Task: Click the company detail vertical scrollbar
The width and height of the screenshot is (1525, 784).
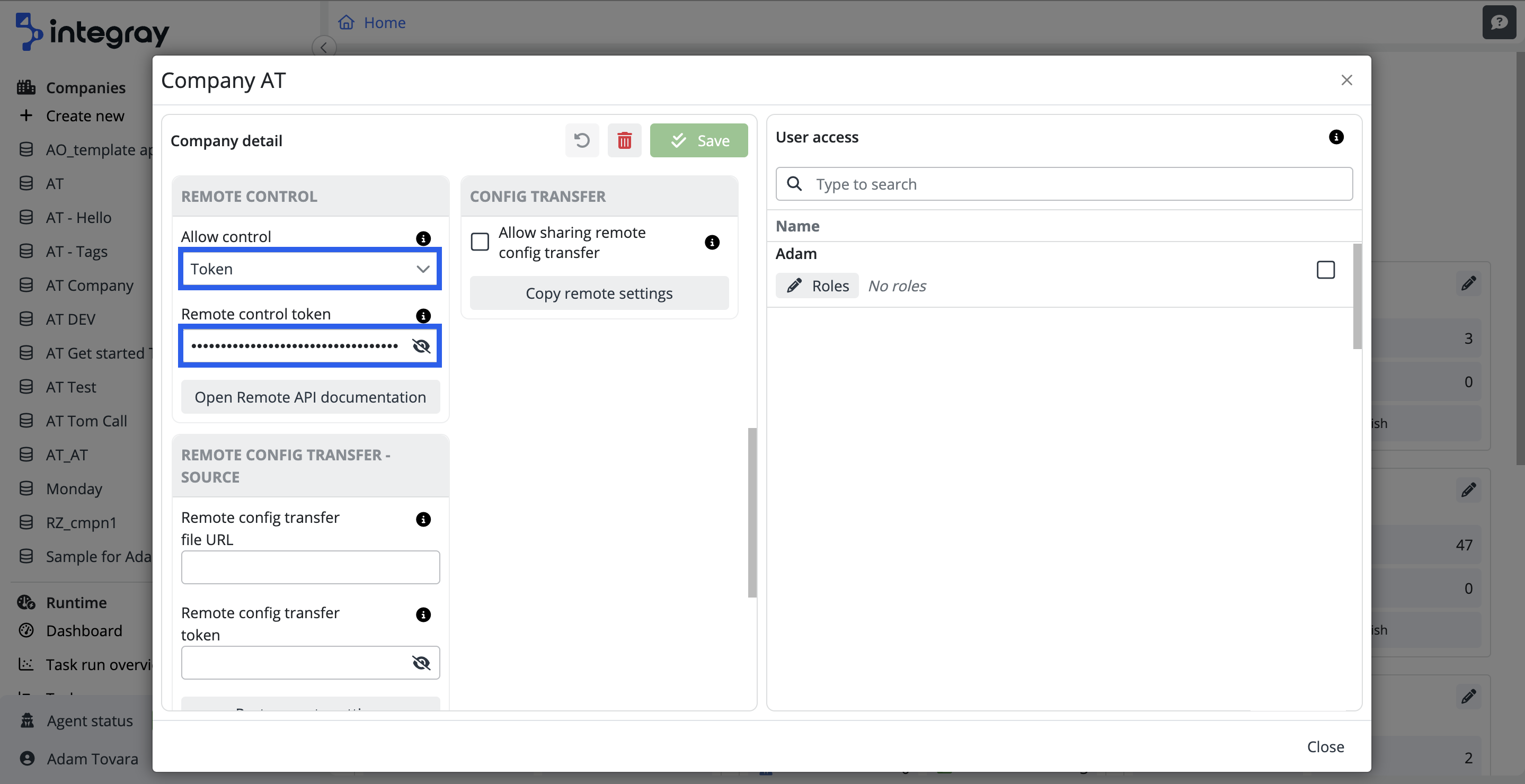Action: pyautogui.click(x=752, y=512)
